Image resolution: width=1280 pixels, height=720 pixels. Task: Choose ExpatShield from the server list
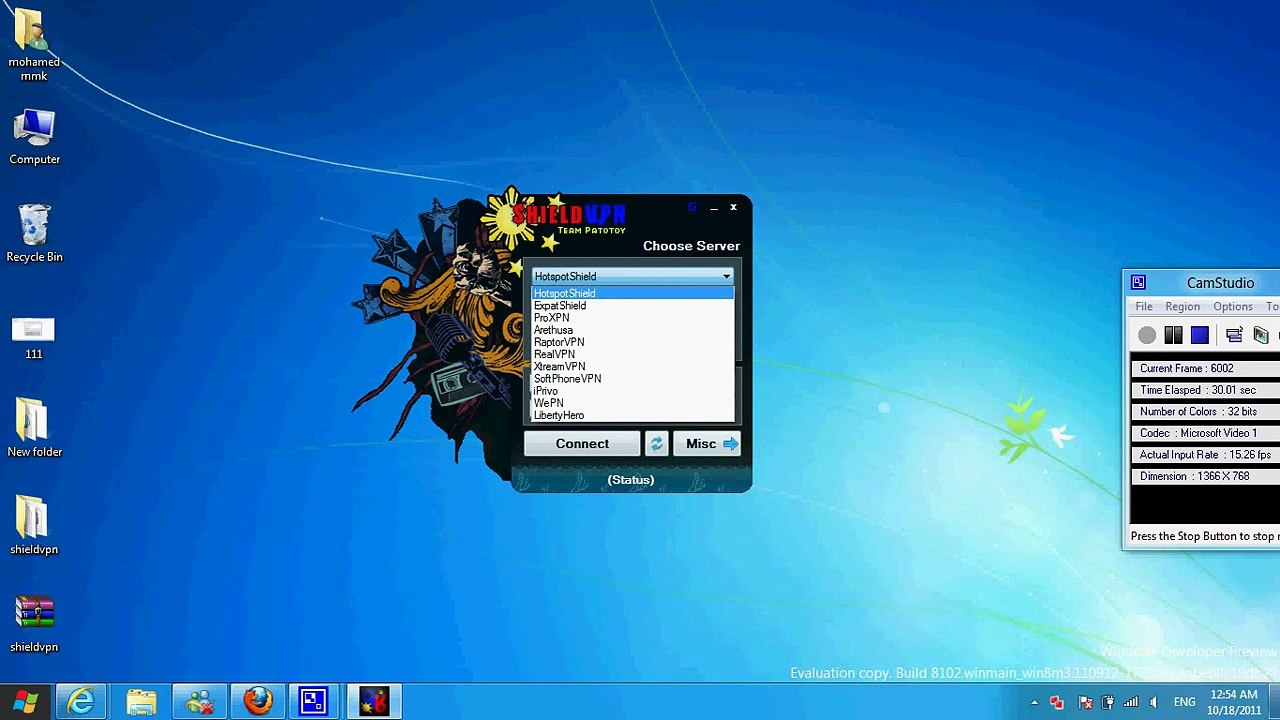(x=632, y=306)
